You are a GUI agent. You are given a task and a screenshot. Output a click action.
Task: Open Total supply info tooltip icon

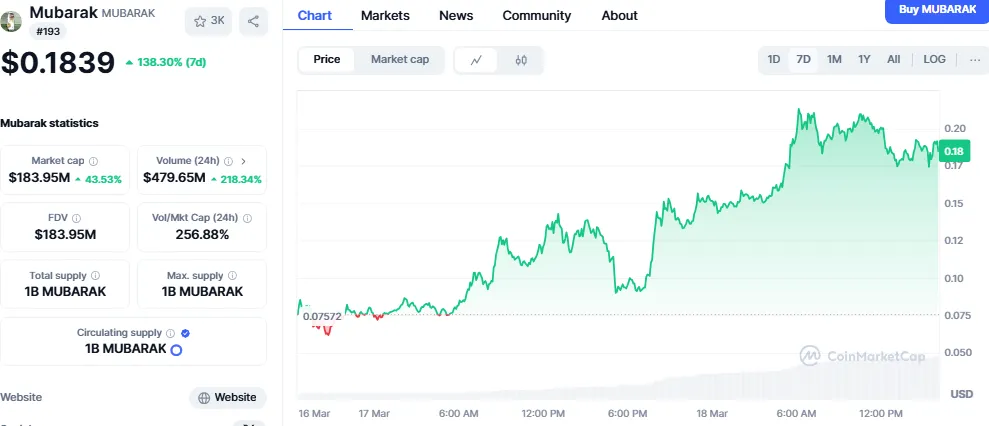95,276
